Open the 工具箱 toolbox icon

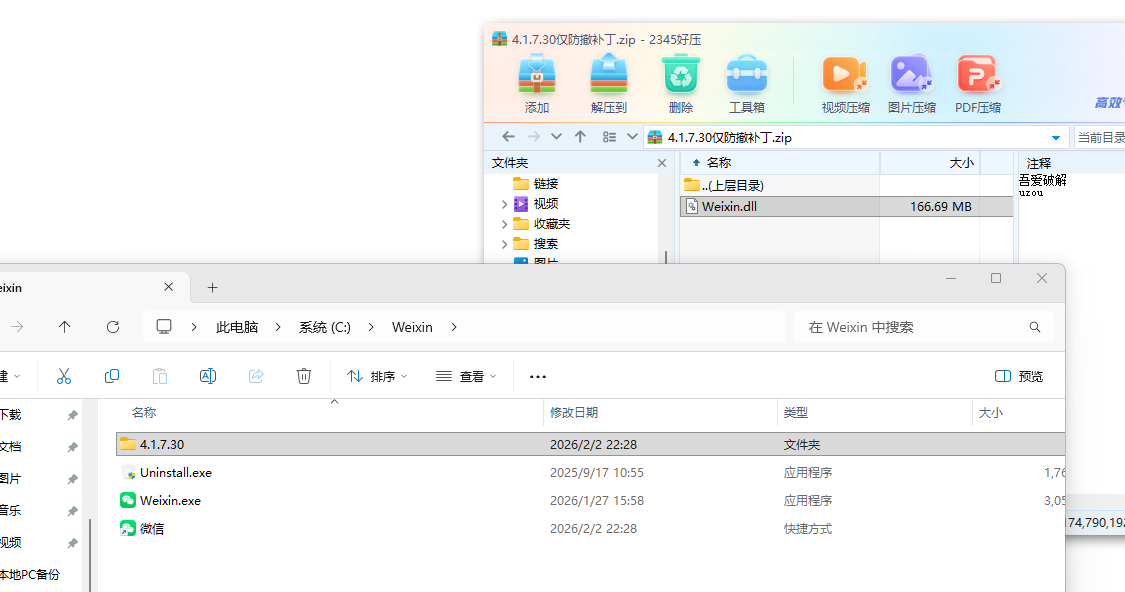click(746, 77)
